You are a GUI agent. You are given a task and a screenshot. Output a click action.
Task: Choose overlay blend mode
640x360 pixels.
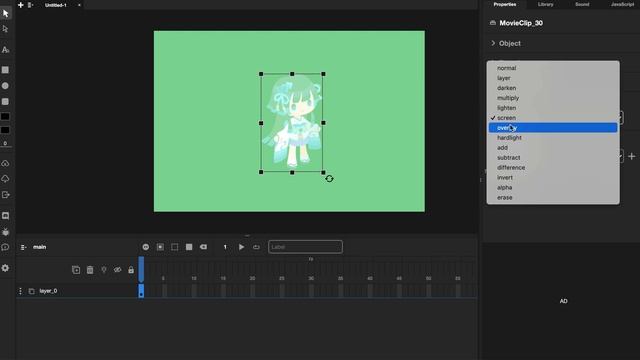point(553,128)
